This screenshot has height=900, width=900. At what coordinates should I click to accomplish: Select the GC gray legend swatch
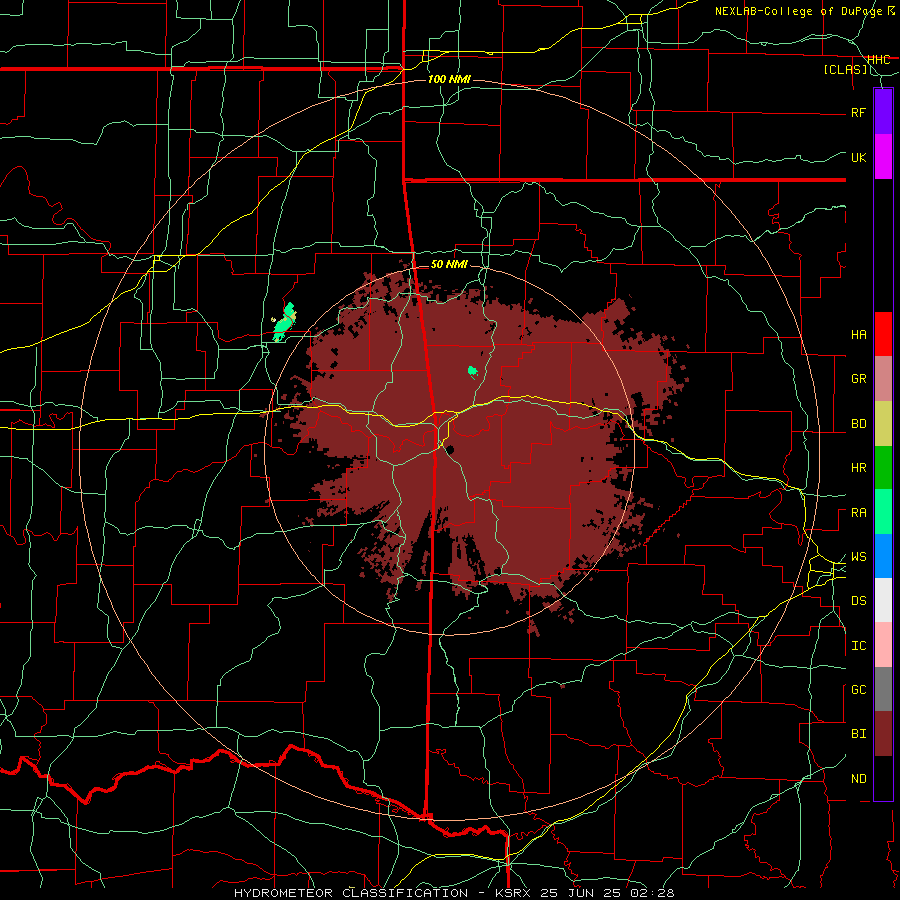click(883, 689)
